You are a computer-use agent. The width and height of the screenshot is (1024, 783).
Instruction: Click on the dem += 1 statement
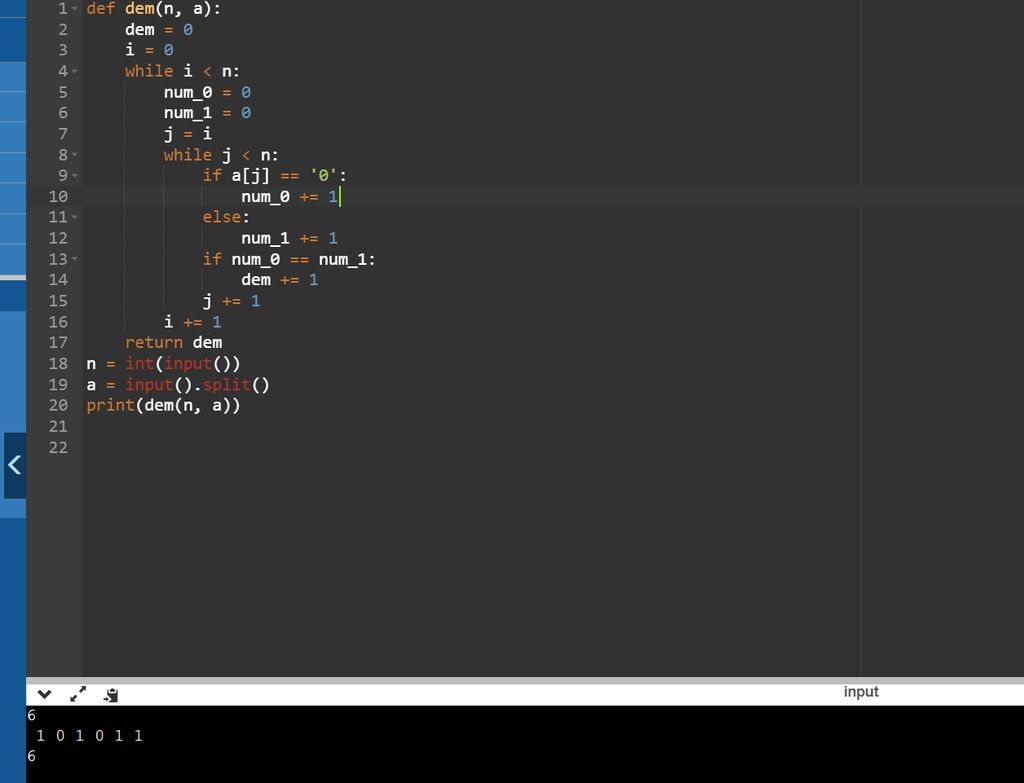coord(279,280)
